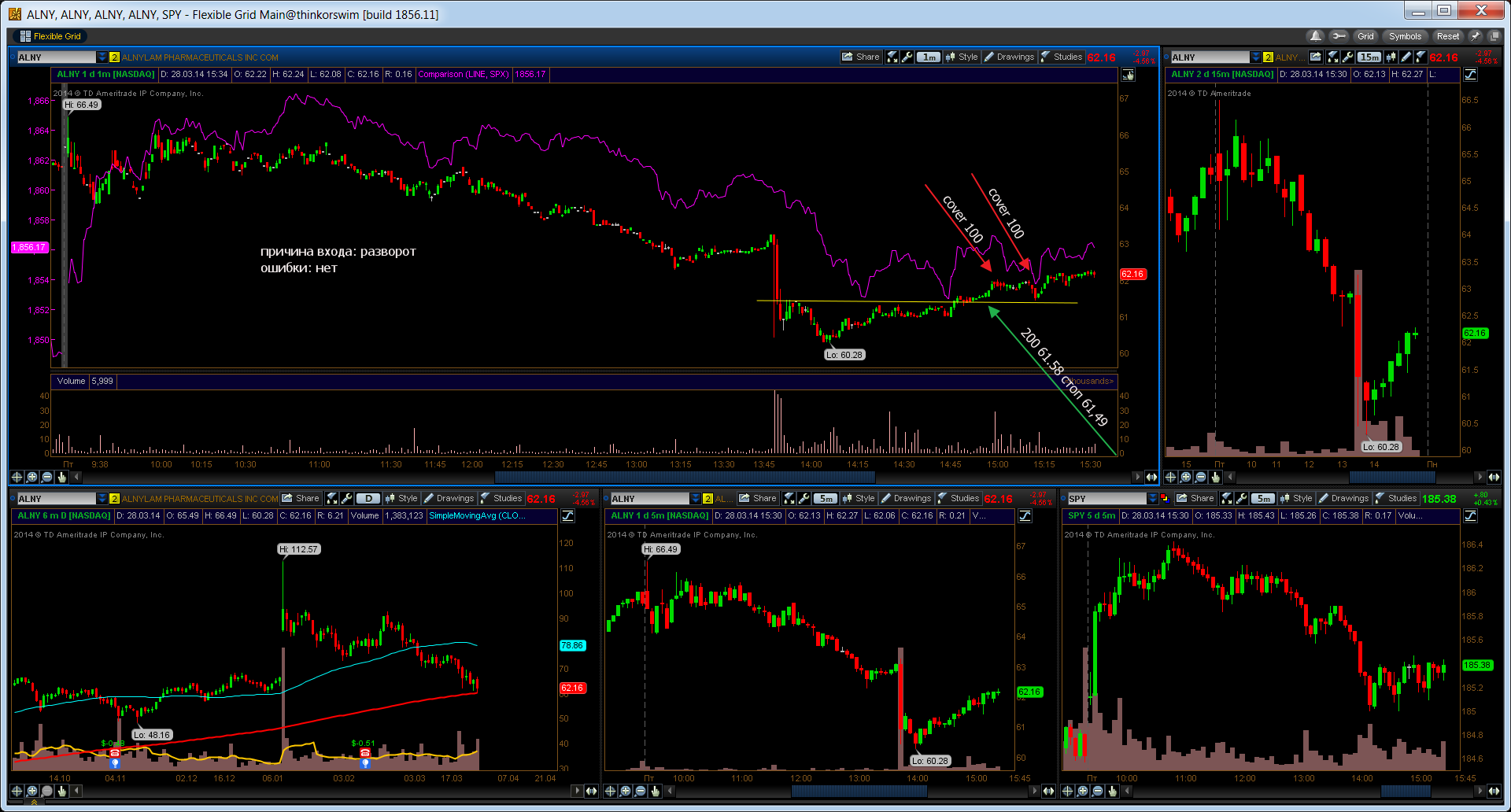Image resolution: width=1511 pixels, height=812 pixels.
Task: Zoom out on the 1m chart
Action: point(46,477)
